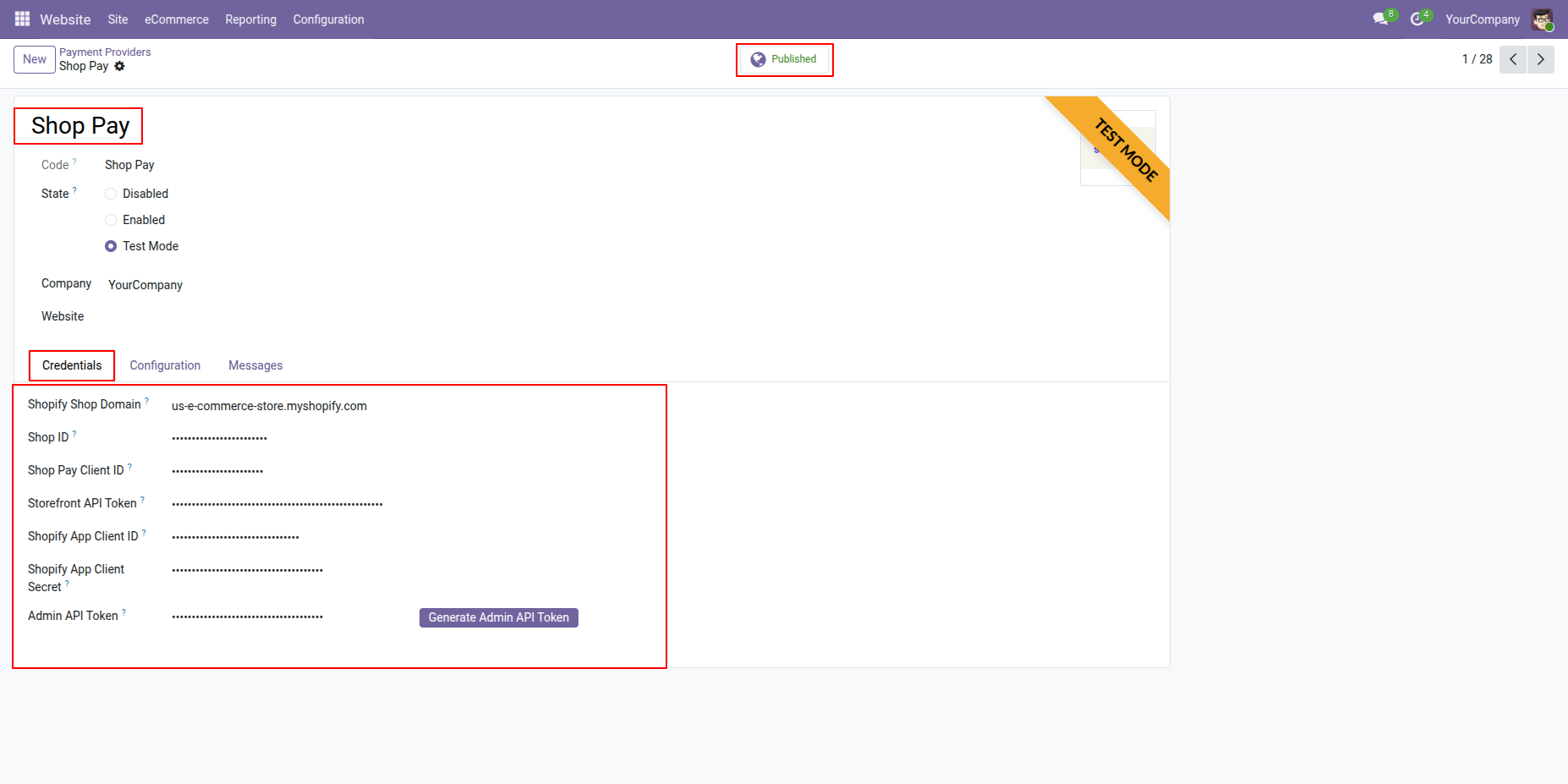Select the Test Mode radio button
The width and height of the screenshot is (1568, 784).
[111, 246]
